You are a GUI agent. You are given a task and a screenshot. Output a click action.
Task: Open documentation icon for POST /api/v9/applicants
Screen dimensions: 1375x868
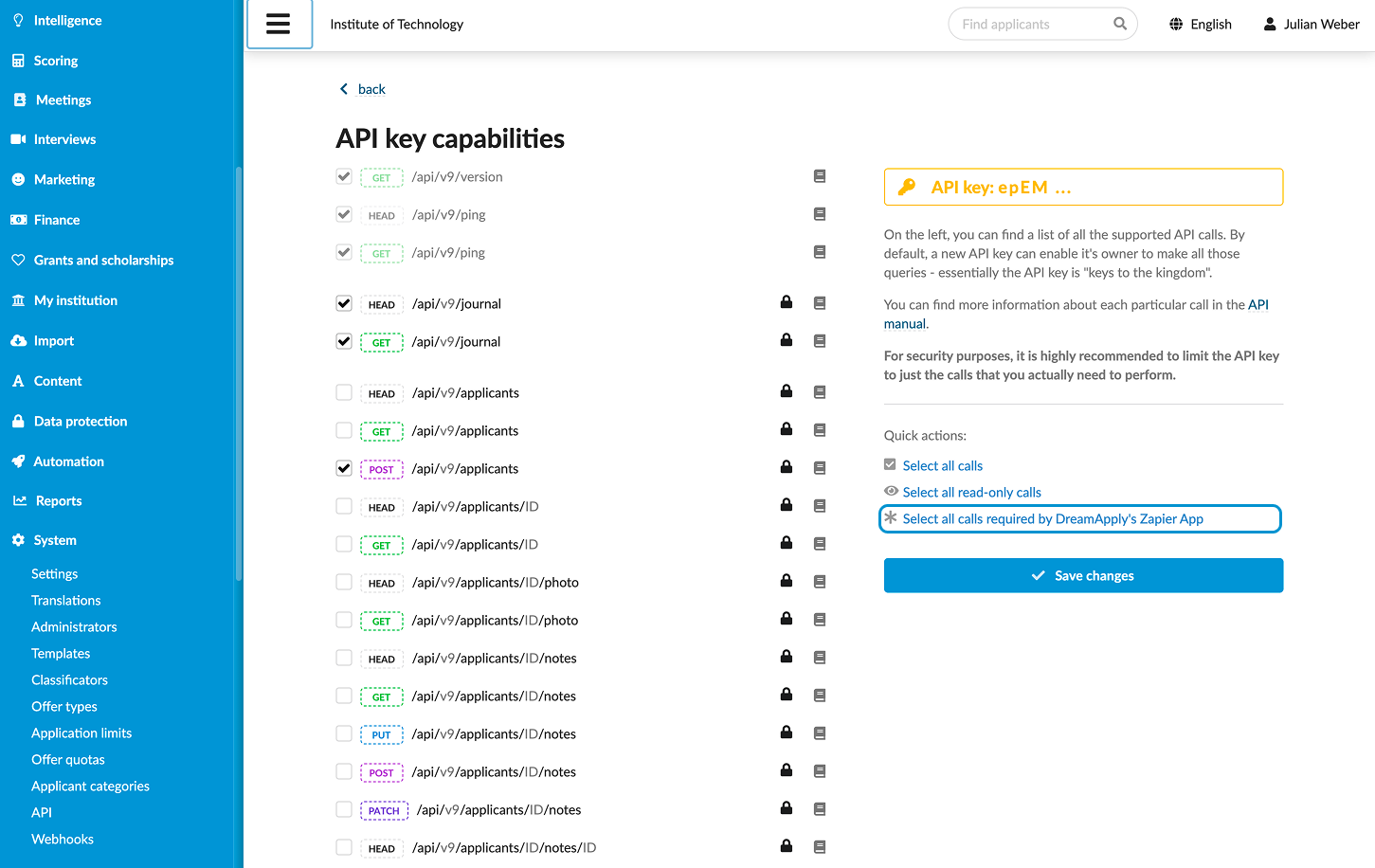[x=820, y=468]
